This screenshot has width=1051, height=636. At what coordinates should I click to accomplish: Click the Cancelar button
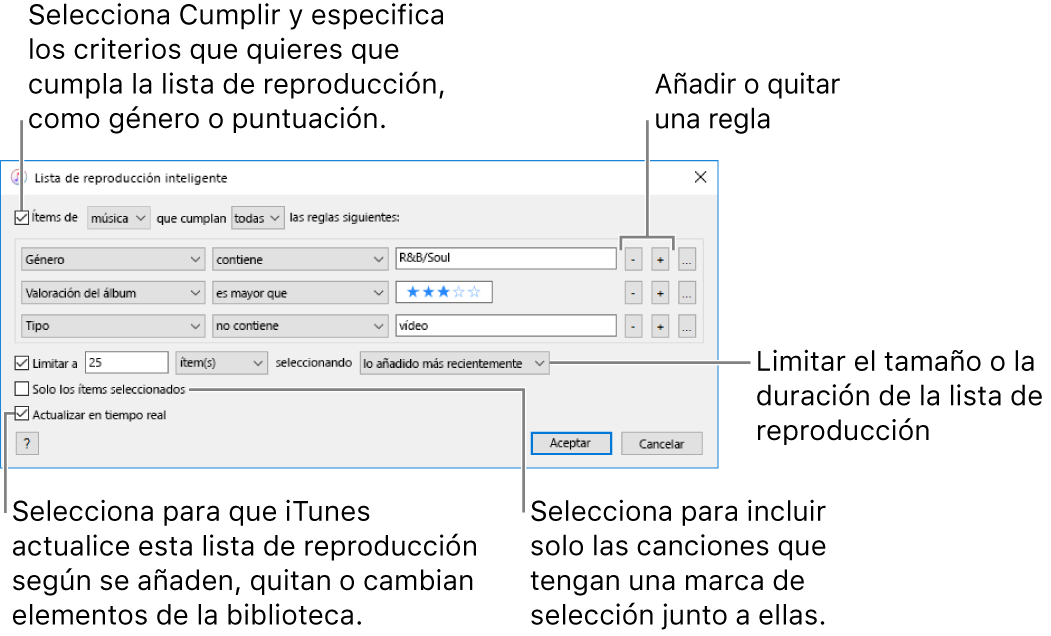click(x=662, y=444)
